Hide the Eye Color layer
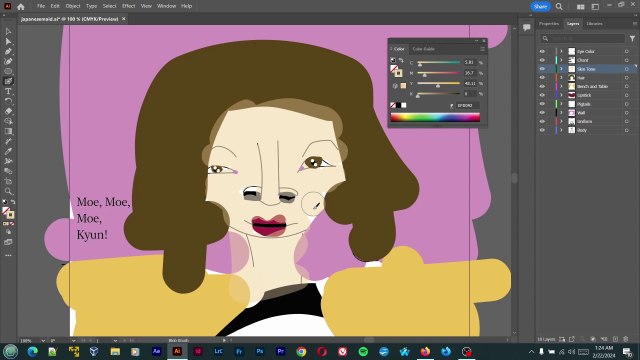 point(542,51)
